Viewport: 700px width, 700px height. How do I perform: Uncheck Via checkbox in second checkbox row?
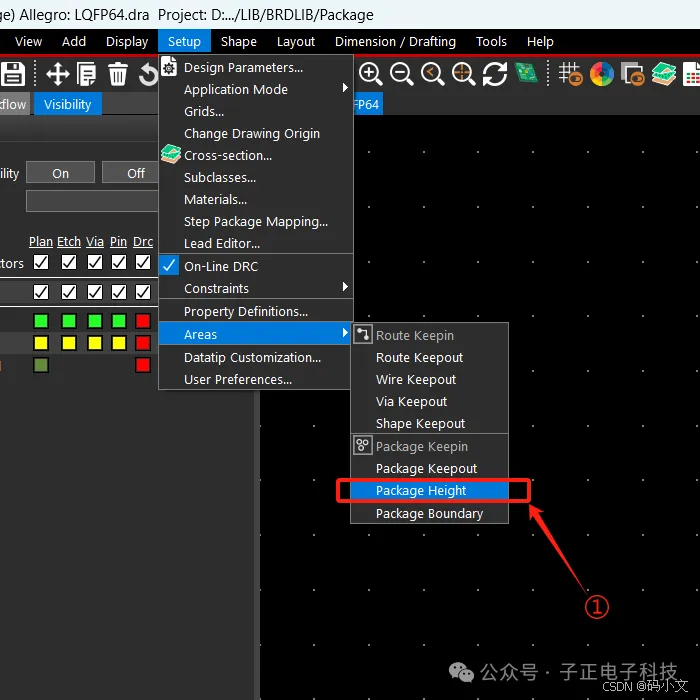(95, 292)
